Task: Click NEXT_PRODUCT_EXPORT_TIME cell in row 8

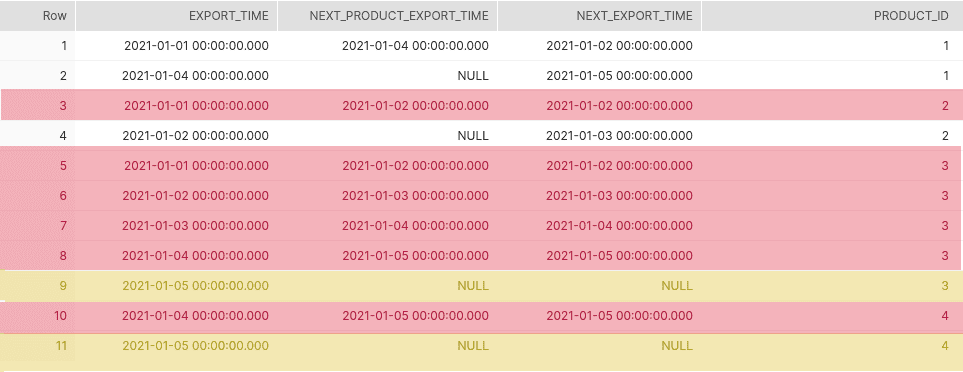Action: click(415, 255)
